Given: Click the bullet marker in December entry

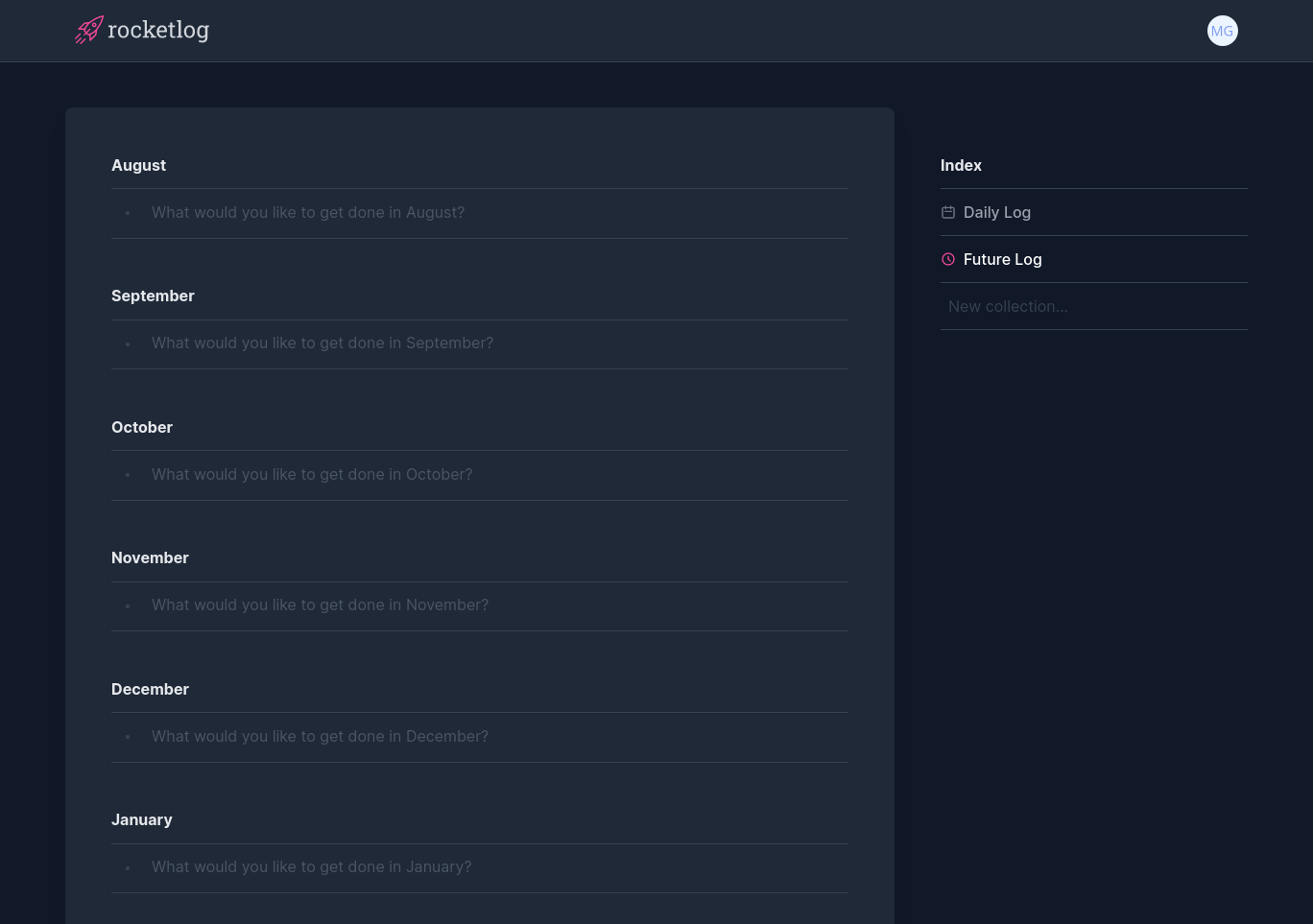Looking at the screenshot, I should [128, 737].
